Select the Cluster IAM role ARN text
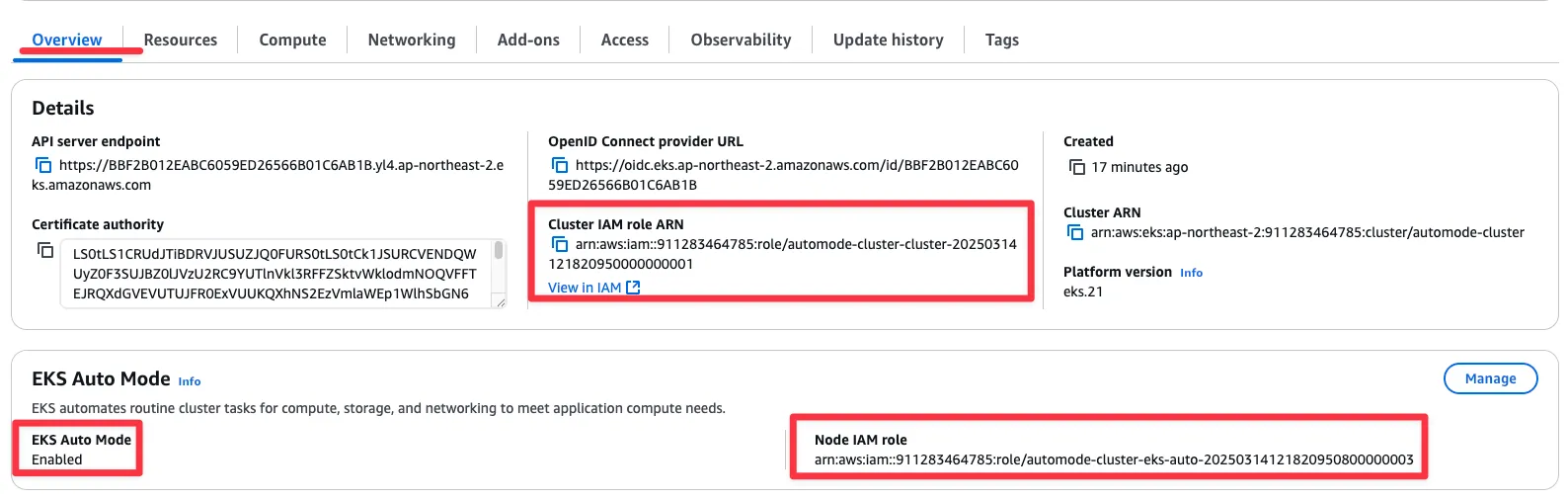Image resolution: width=1568 pixels, height=500 pixels. pyautogui.click(x=782, y=254)
